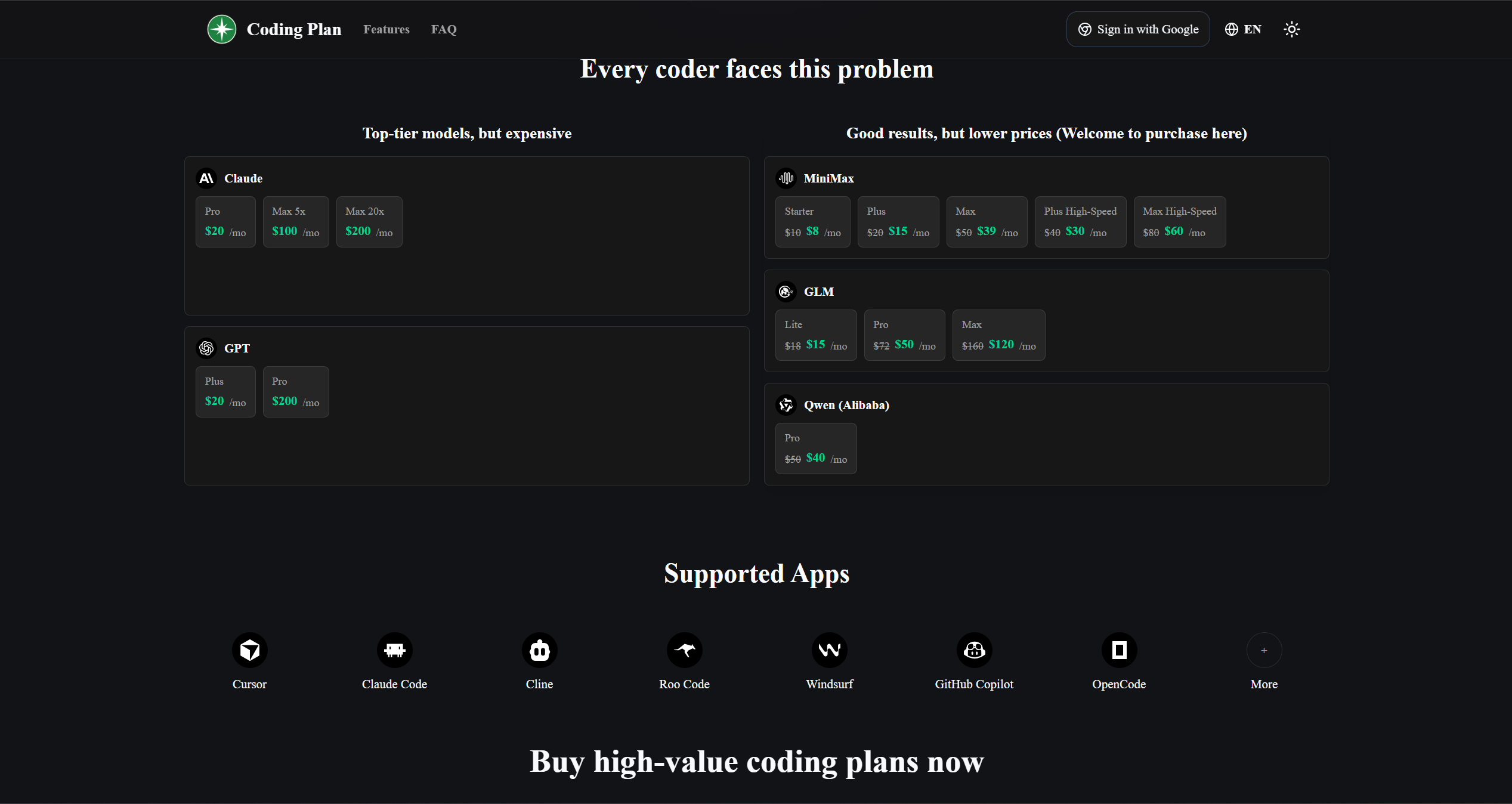
Task: Click the GLM Lite $15 plan card
Action: click(815, 335)
